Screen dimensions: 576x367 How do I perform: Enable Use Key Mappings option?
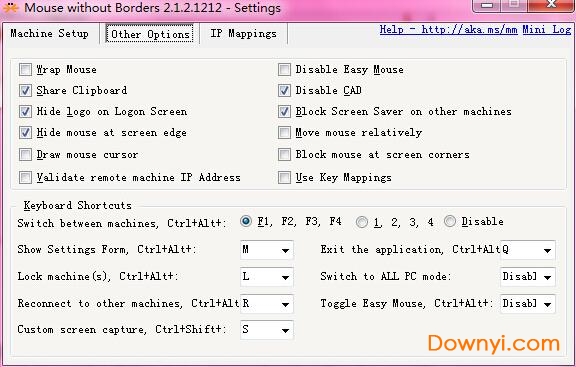(x=284, y=177)
